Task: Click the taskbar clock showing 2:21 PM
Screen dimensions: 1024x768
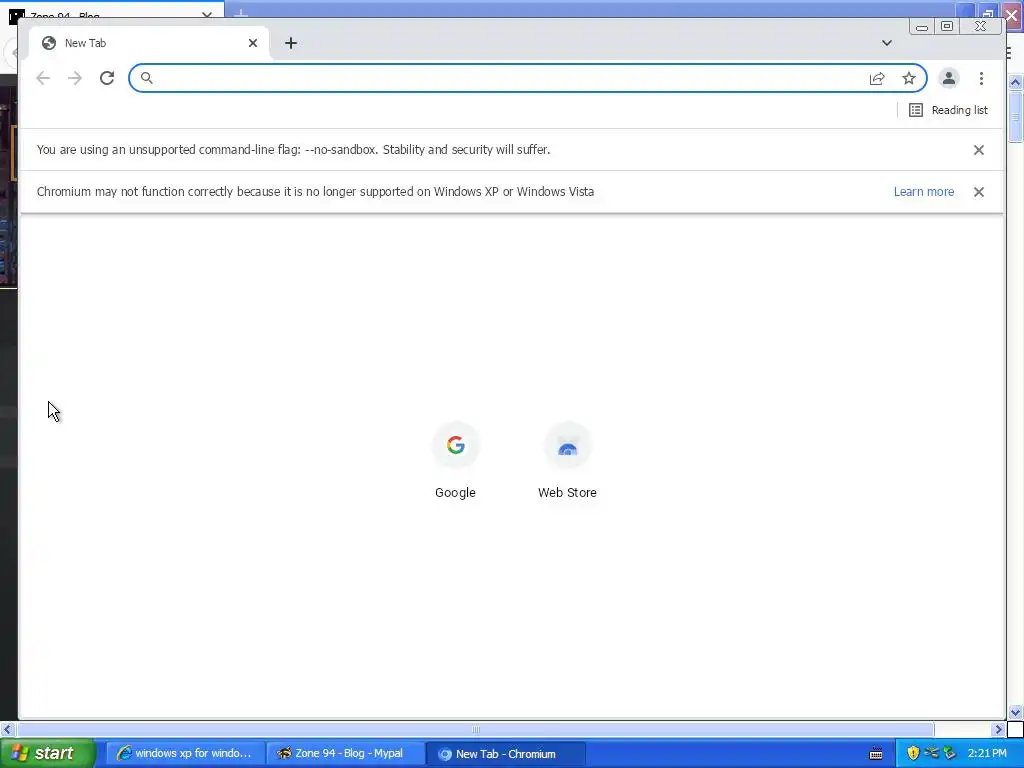Action: pos(987,754)
